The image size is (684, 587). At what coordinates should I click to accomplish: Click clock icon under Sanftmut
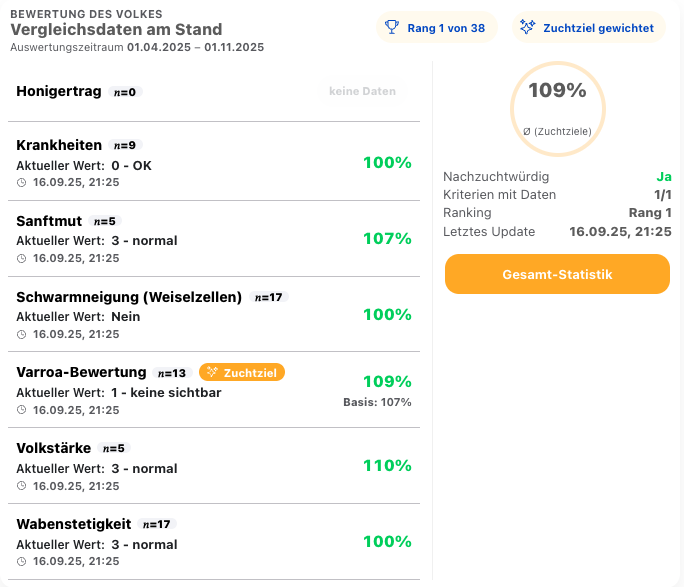pyautogui.click(x=22, y=258)
